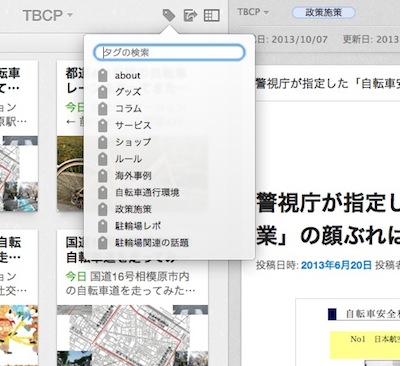The width and height of the screenshot is (400, 366).
Task: Open the TBCP notebook dropdown in note editor
Action: click(253, 12)
